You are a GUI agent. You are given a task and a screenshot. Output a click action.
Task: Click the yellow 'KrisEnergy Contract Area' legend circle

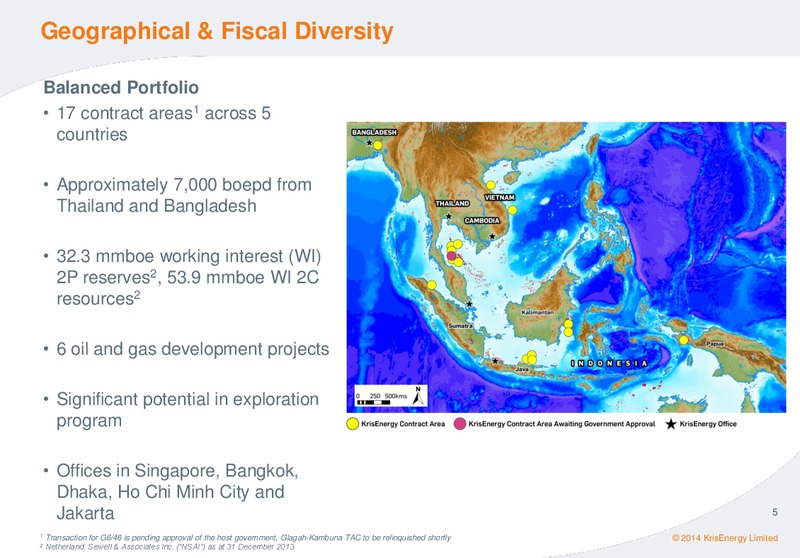click(x=353, y=424)
